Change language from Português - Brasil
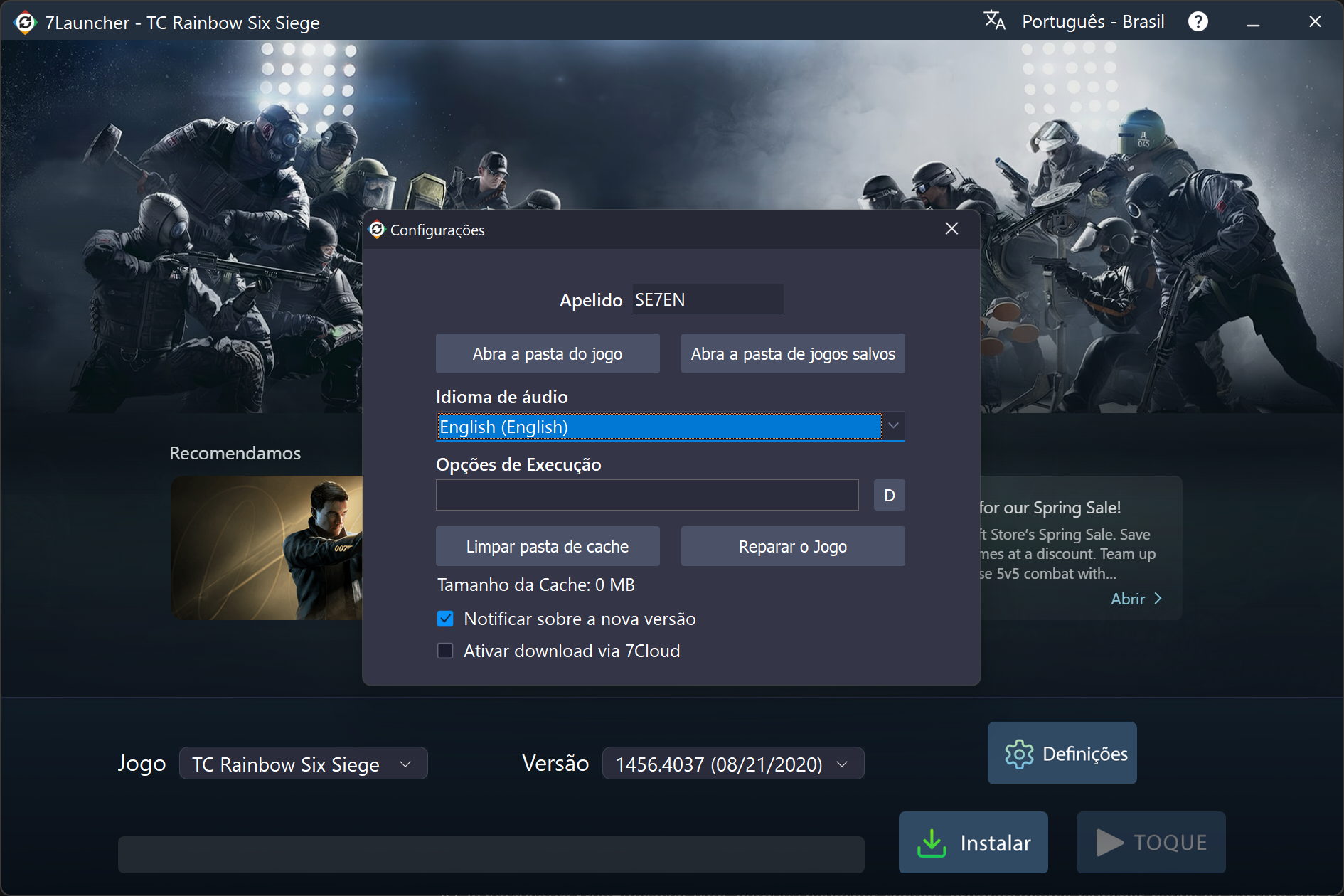This screenshot has height=896, width=1344. click(1093, 22)
